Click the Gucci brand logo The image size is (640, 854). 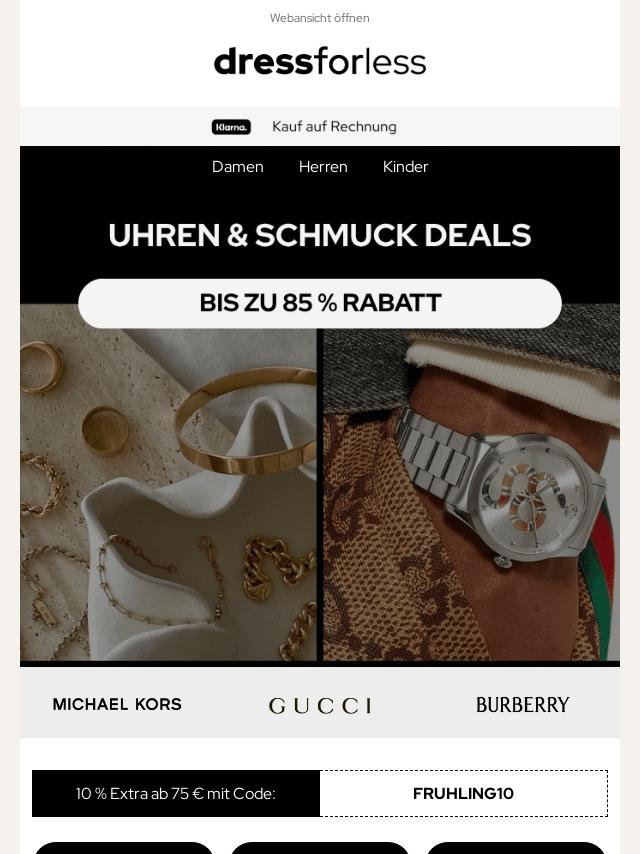coord(320,706)
